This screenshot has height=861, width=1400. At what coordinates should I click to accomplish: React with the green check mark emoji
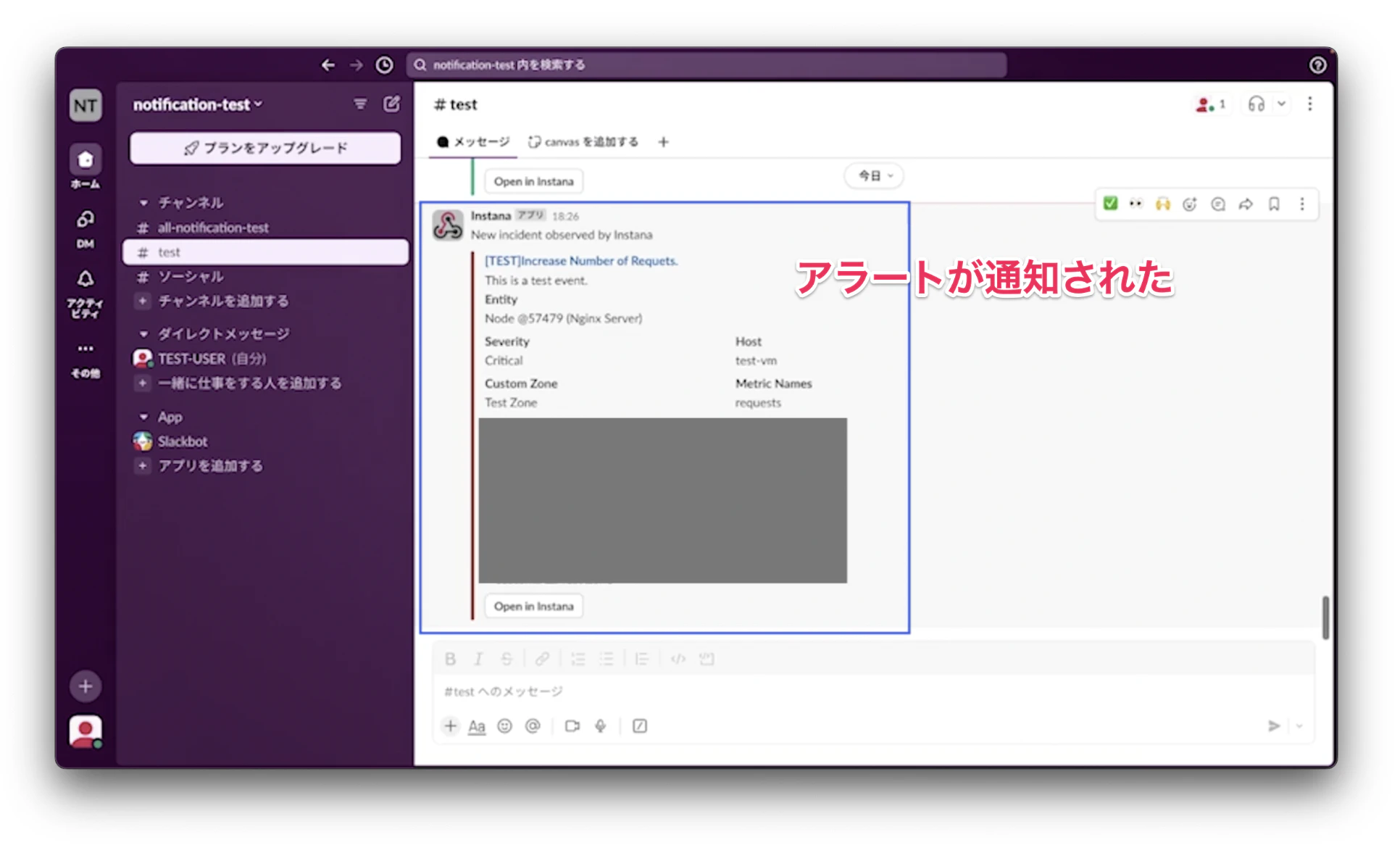[x=1110, y=204]
